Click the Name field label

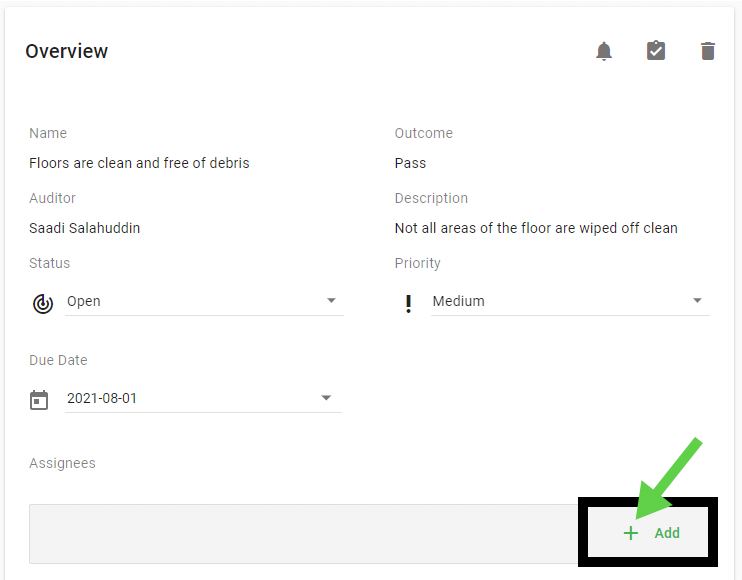(x=48, y=133)
